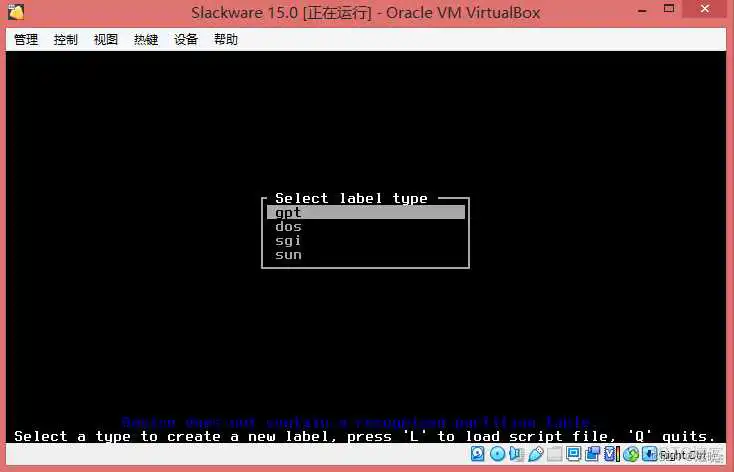
Task: Open the 视图 menu
Action: click(x=106, y=39)
